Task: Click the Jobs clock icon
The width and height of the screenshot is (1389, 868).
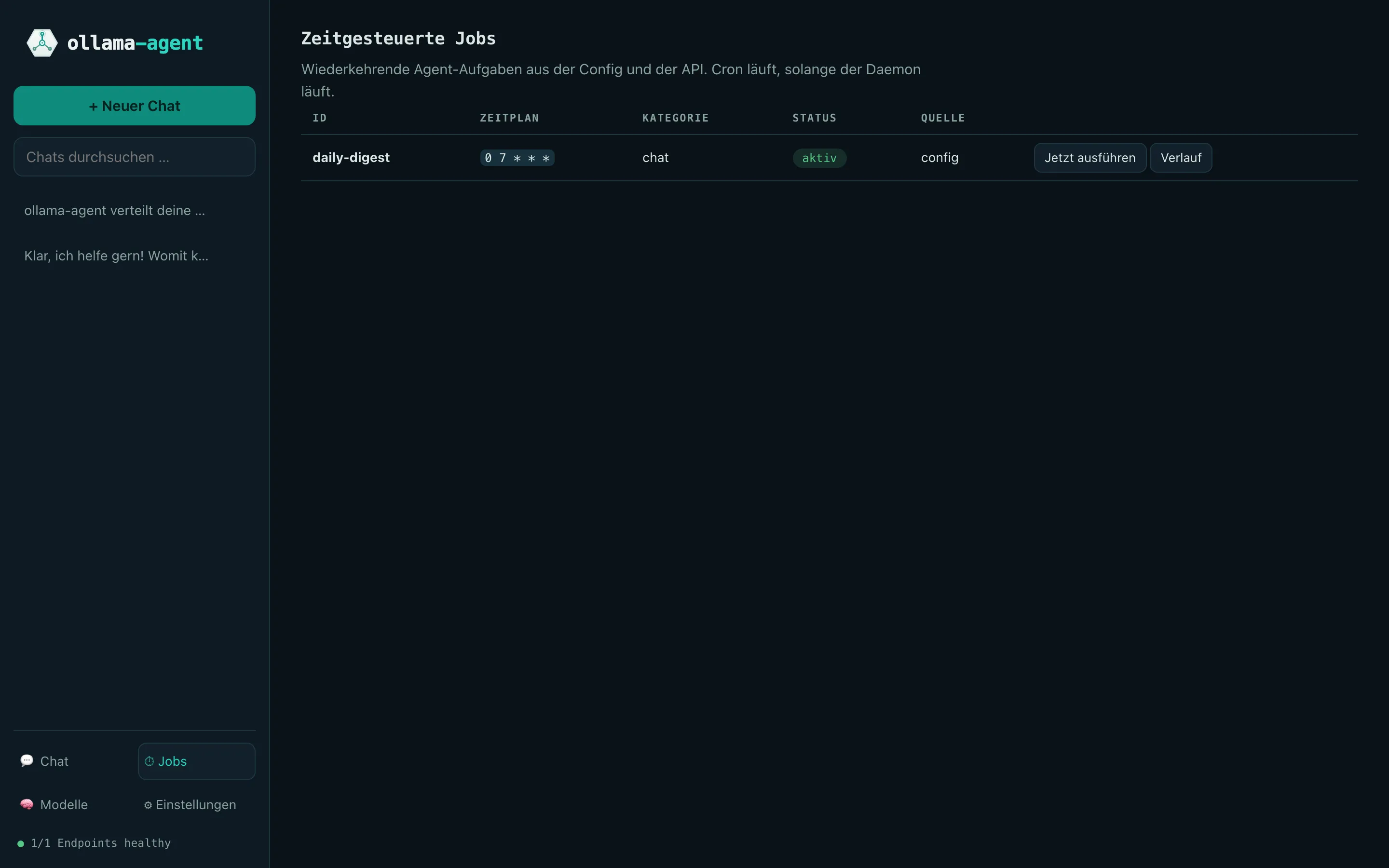Action: [149, 761]
